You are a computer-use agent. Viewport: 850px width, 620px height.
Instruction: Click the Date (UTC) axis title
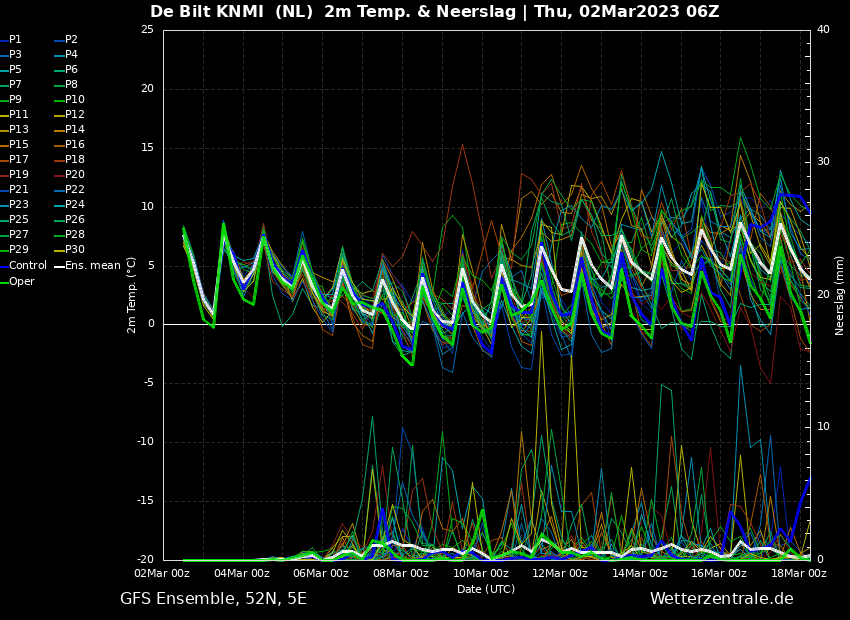486,590
